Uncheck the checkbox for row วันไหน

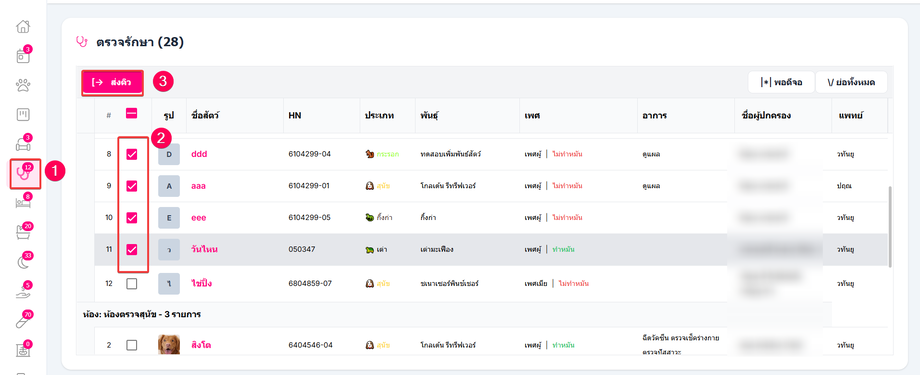click(132, 249)
